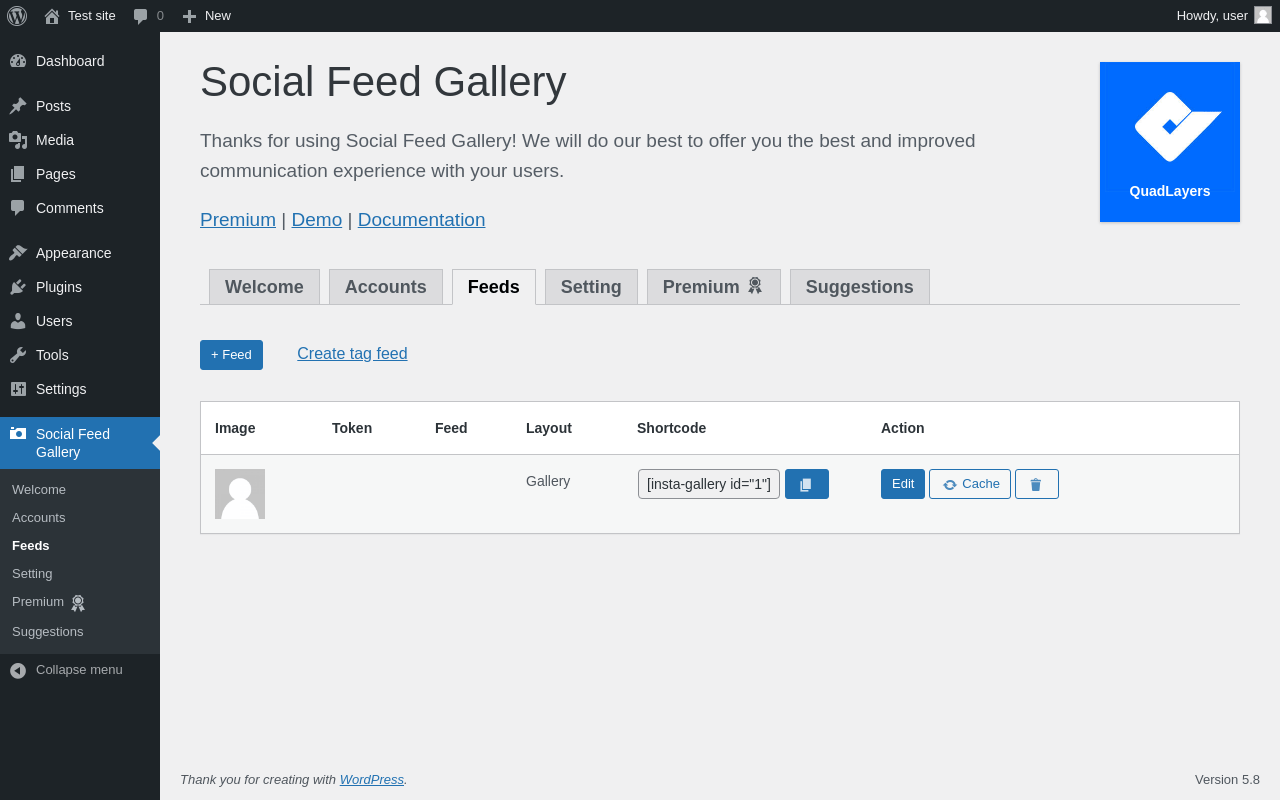The image size is (1280, 800).
Task: Click the comments bubble in admin bar
Action: pos(148,16)
